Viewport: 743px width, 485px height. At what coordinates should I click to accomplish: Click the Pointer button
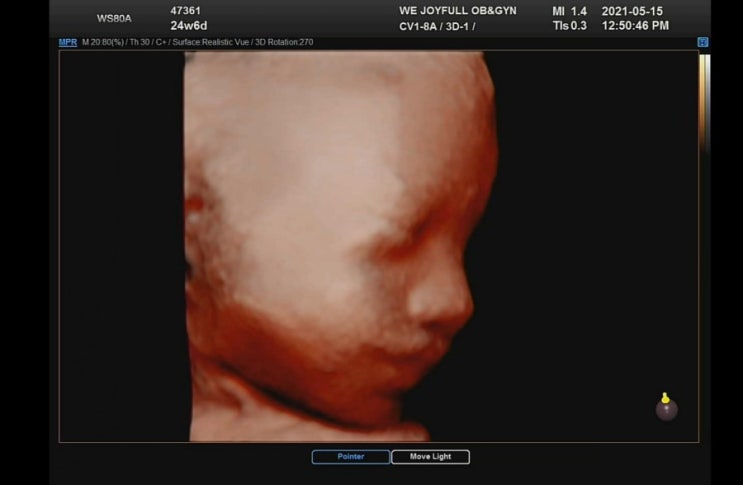point(351,457)
